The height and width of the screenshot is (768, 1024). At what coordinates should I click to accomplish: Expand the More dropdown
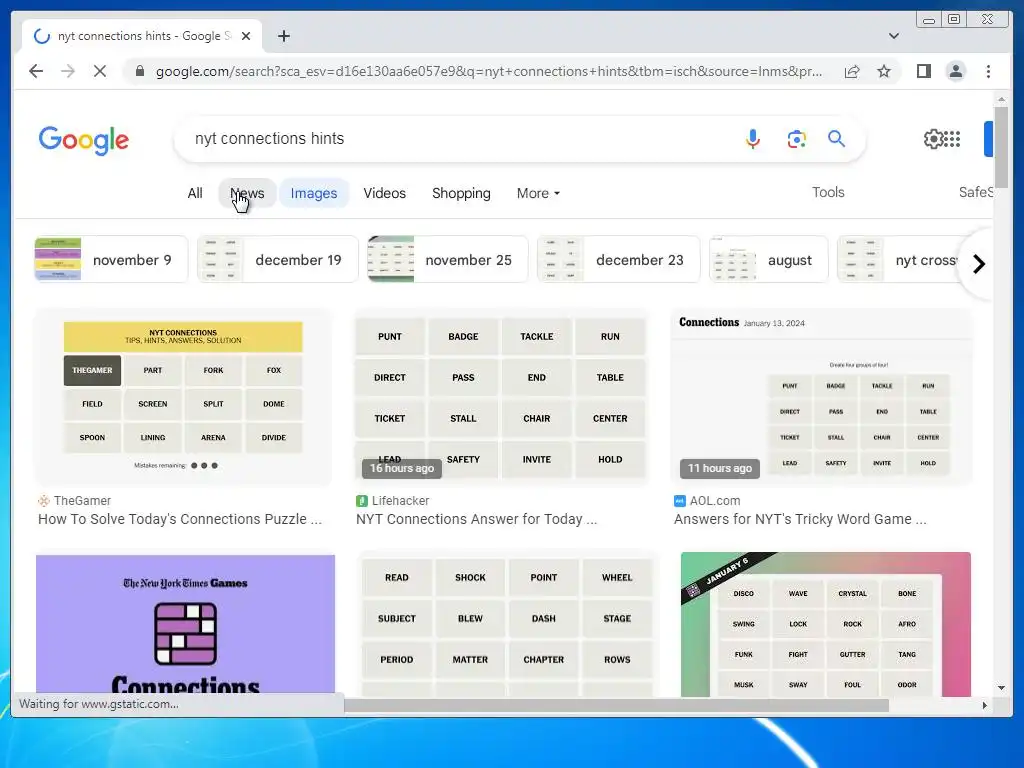538,193
